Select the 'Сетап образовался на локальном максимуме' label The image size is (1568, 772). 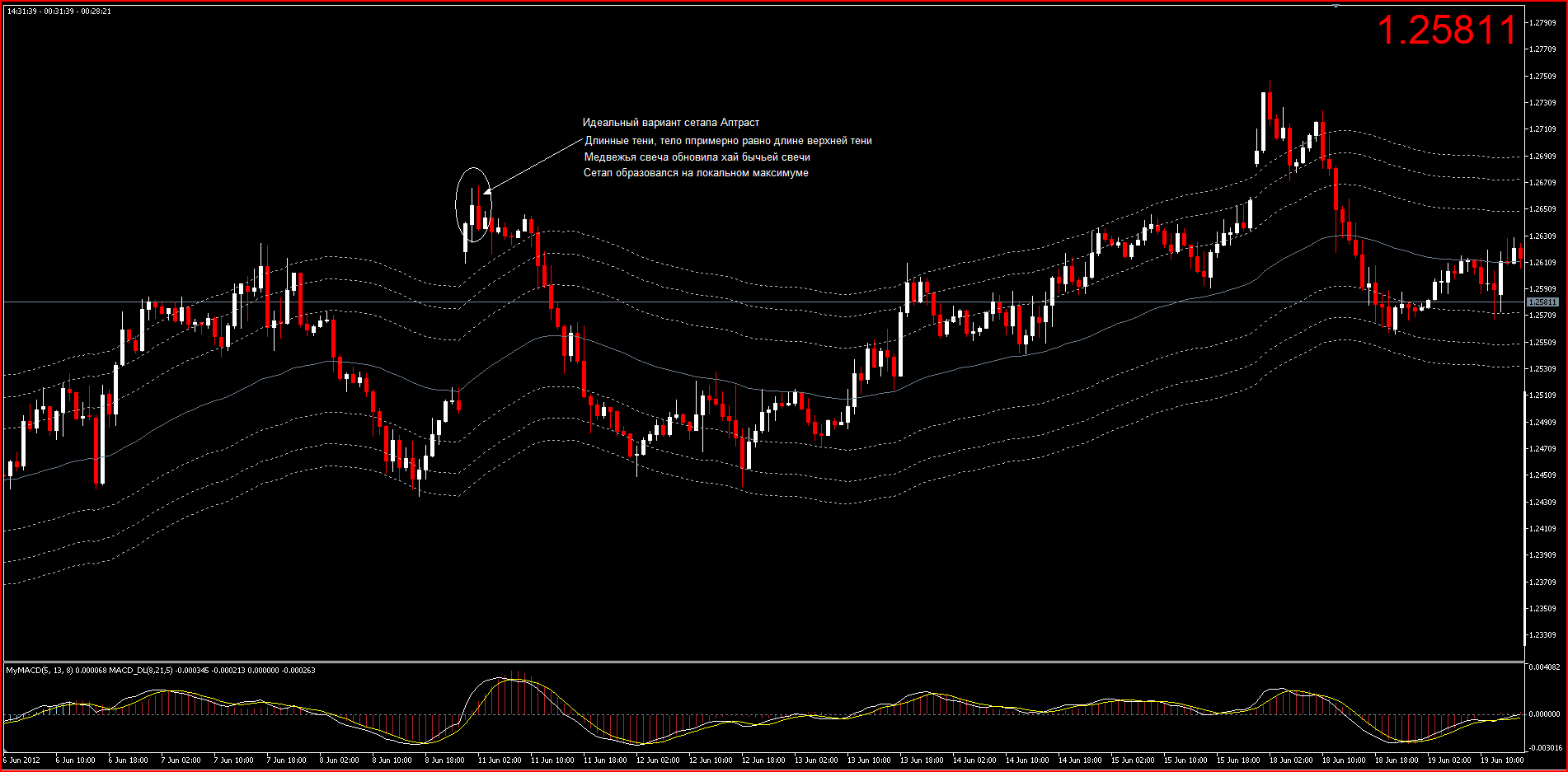[x=696, y=173]
